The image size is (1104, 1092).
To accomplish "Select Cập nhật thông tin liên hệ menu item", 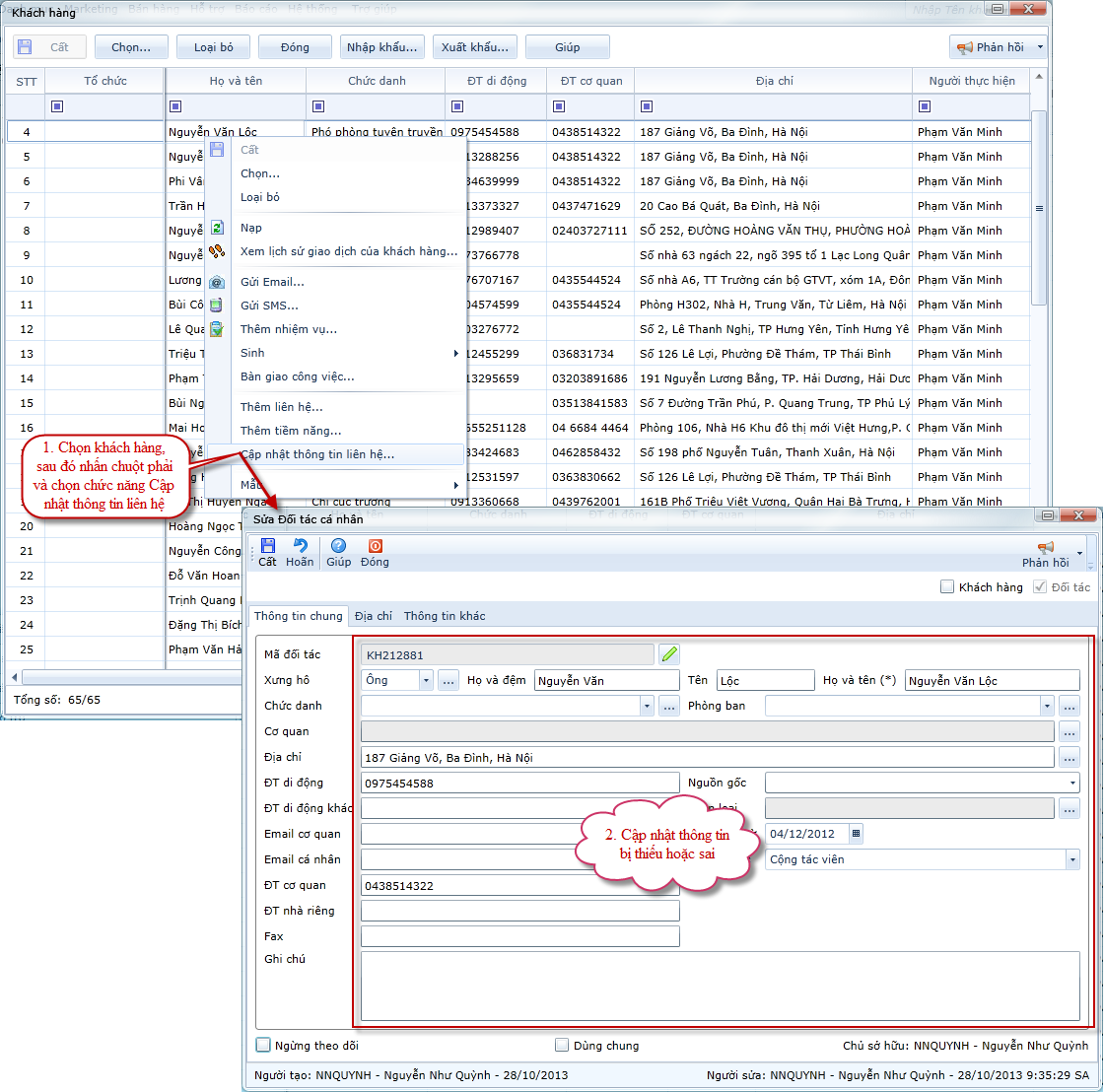I will tap(317, 454).
